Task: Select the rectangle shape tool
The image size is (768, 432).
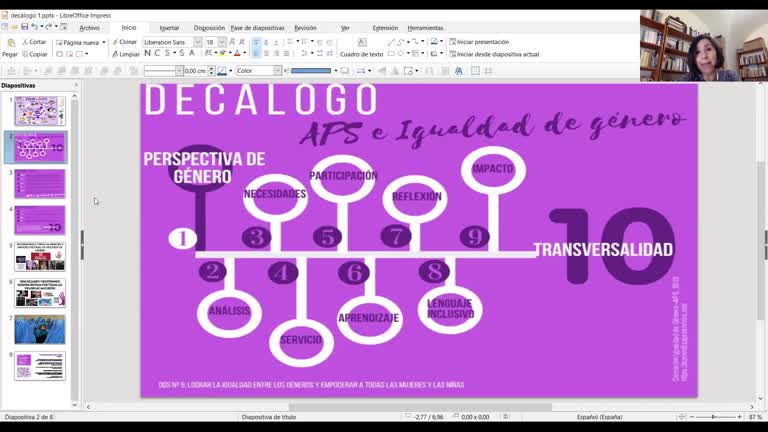Action: pyautogui.click(x=391, y=54)
